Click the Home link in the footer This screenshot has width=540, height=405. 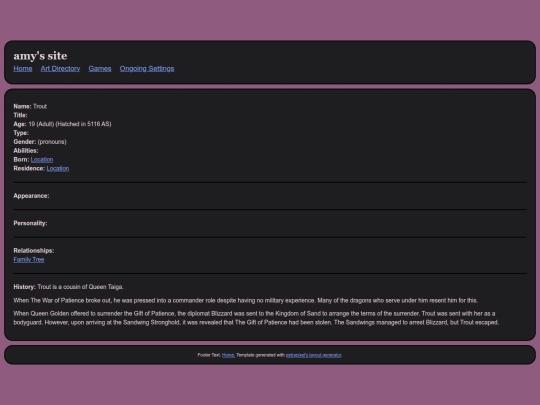tap(228, 355)
